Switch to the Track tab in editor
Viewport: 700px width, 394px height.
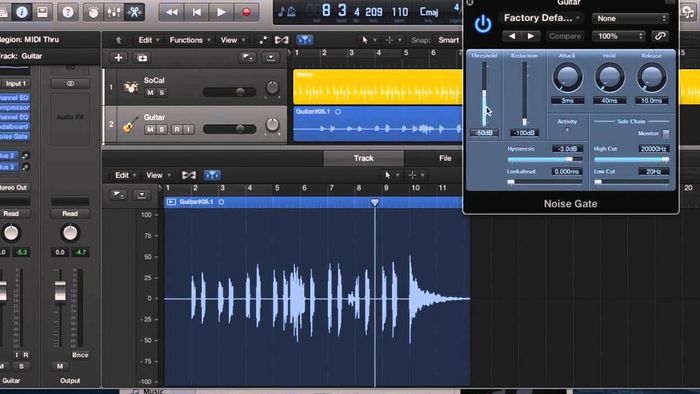pos(363,158)
